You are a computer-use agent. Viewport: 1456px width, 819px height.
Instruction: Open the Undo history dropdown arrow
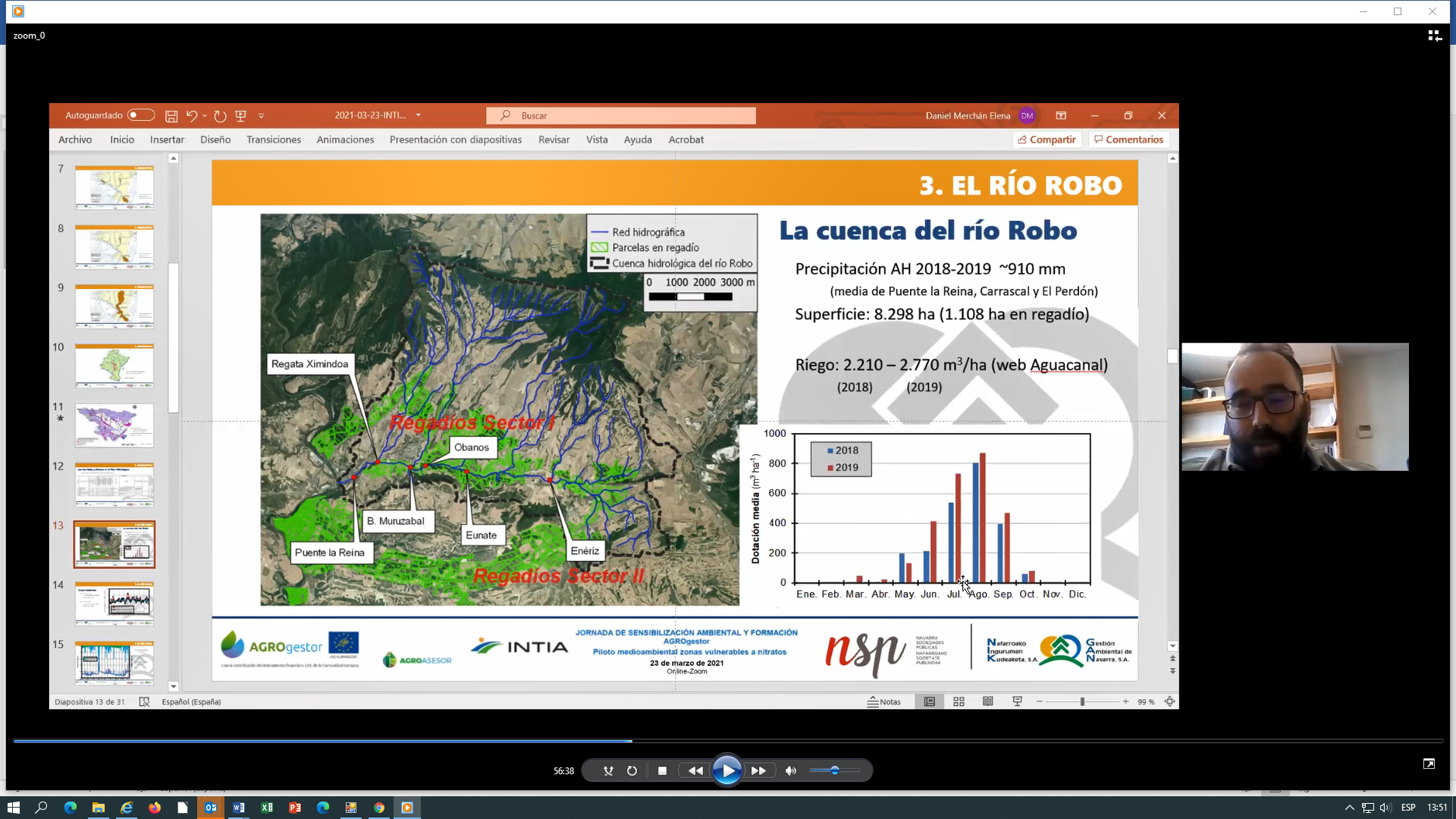pyautogui.click(x=205, y=116)
